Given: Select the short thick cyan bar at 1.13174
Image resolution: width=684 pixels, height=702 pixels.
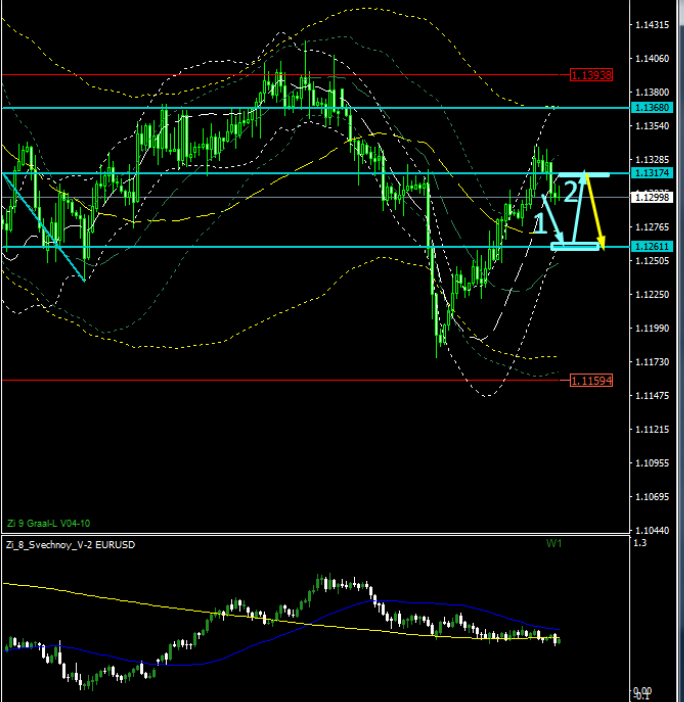Looking at the screenshot, I should pos(585,175).
